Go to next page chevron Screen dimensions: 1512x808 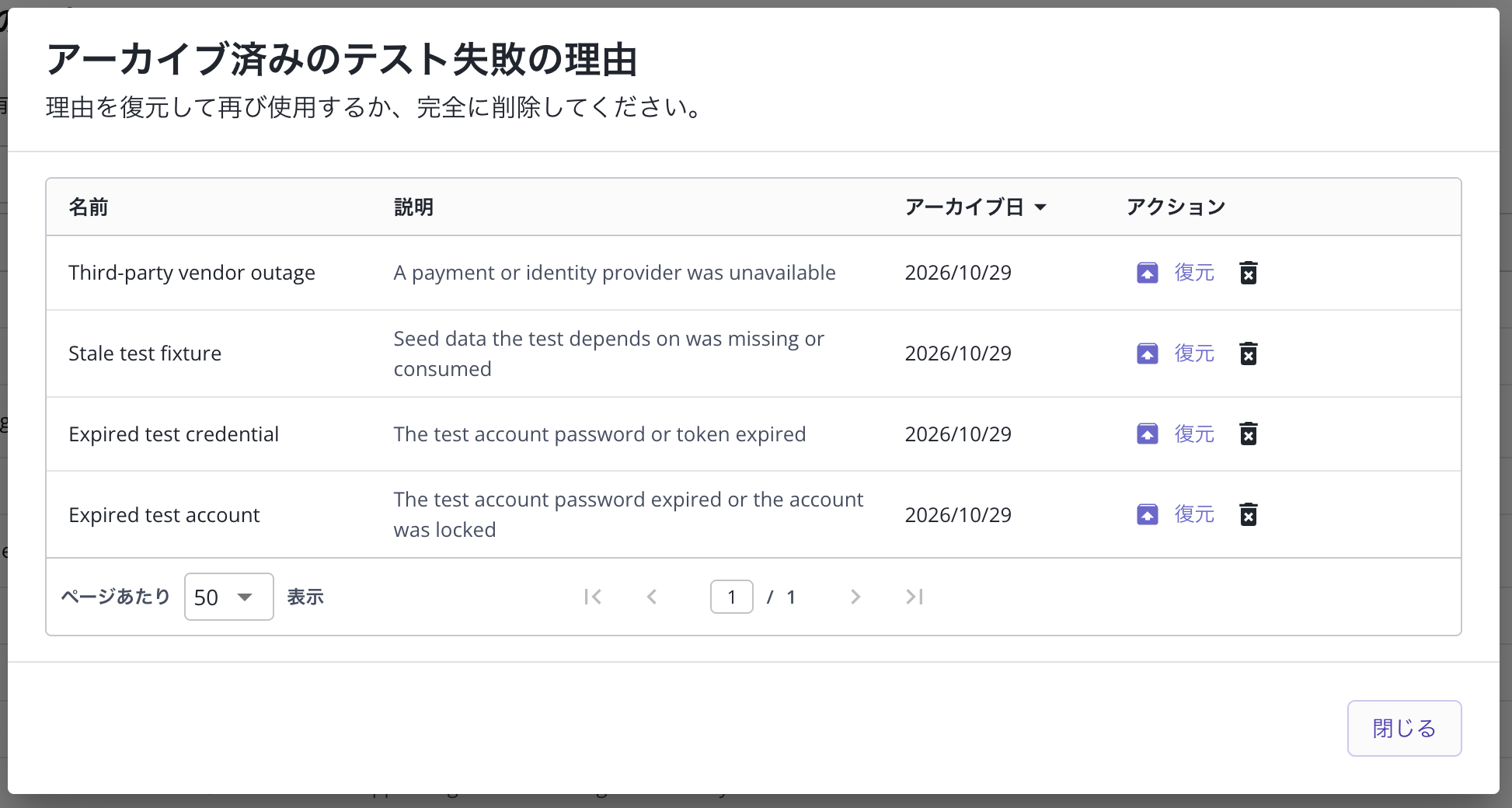tap(855, 597)
